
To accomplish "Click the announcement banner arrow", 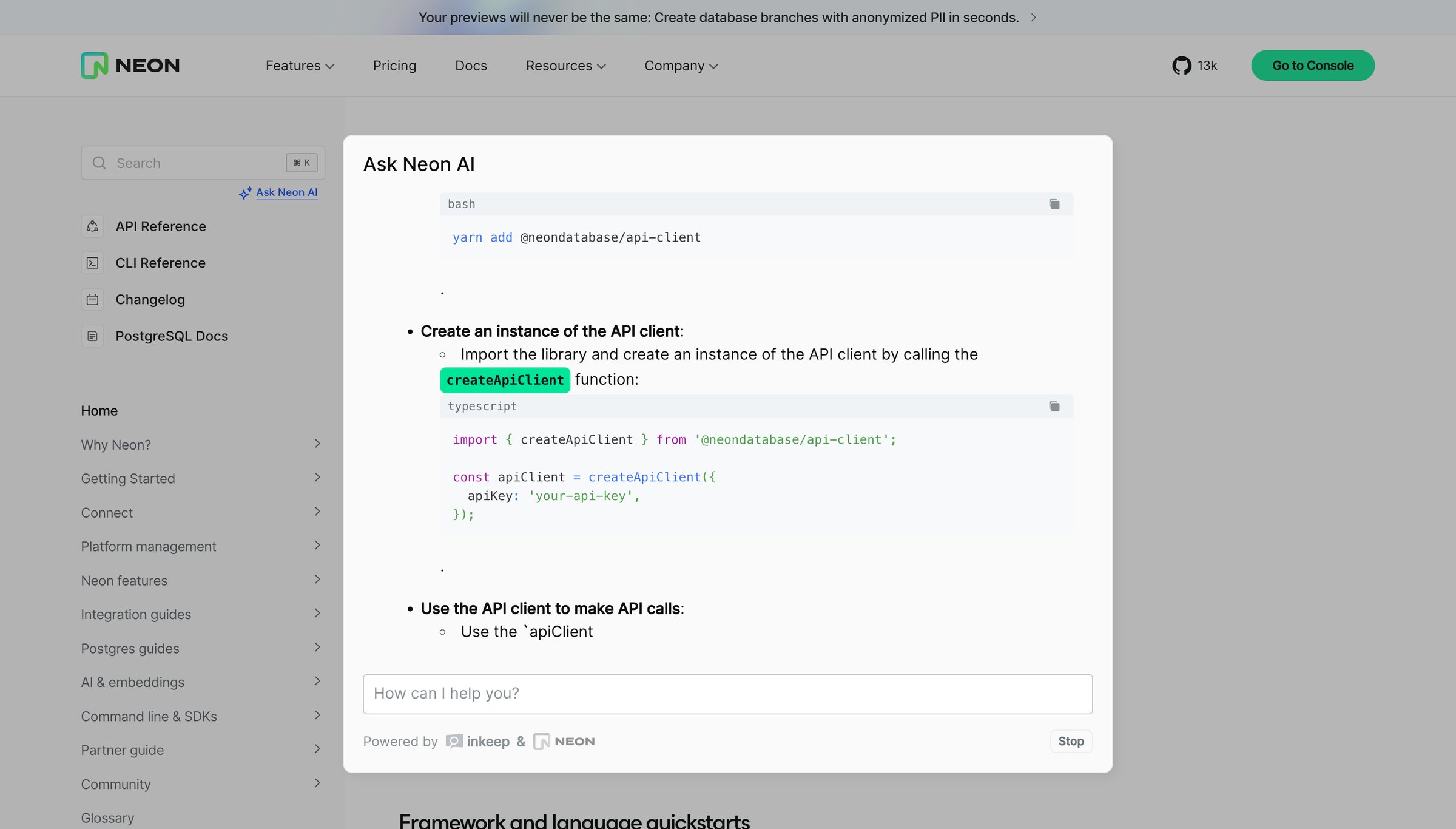I will click(x=1033, y=18).
